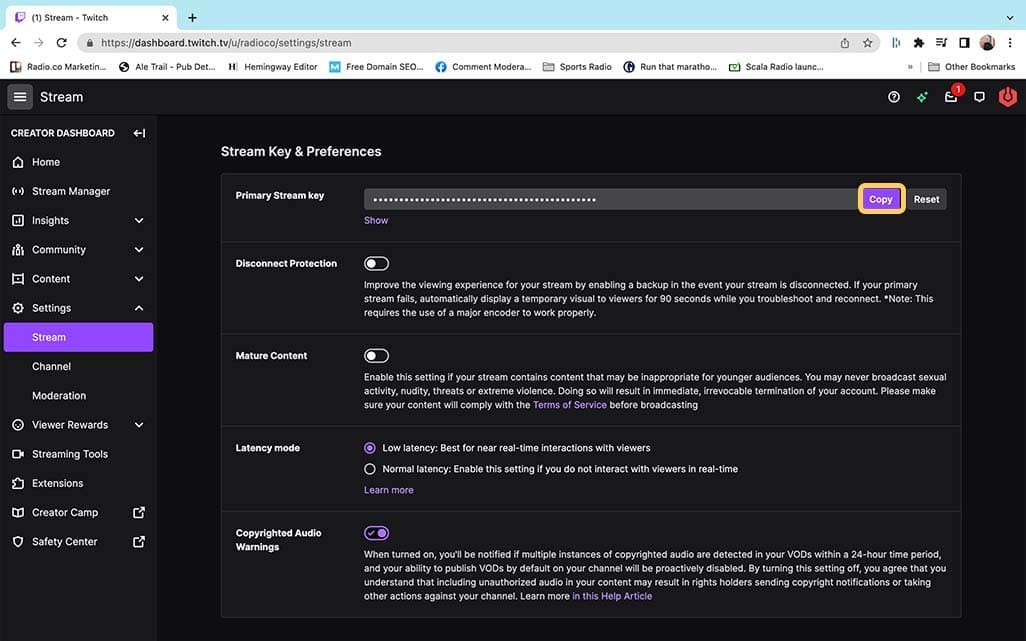Click the help question-mark icon
Image resolution: width=1026 pixels, height=641 pixels.
(893, 96)
